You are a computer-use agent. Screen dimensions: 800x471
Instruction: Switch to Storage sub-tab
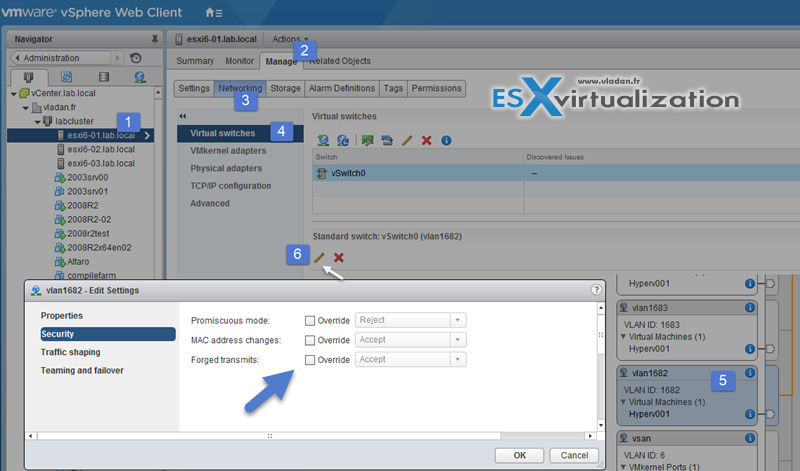tap(285, 88)
